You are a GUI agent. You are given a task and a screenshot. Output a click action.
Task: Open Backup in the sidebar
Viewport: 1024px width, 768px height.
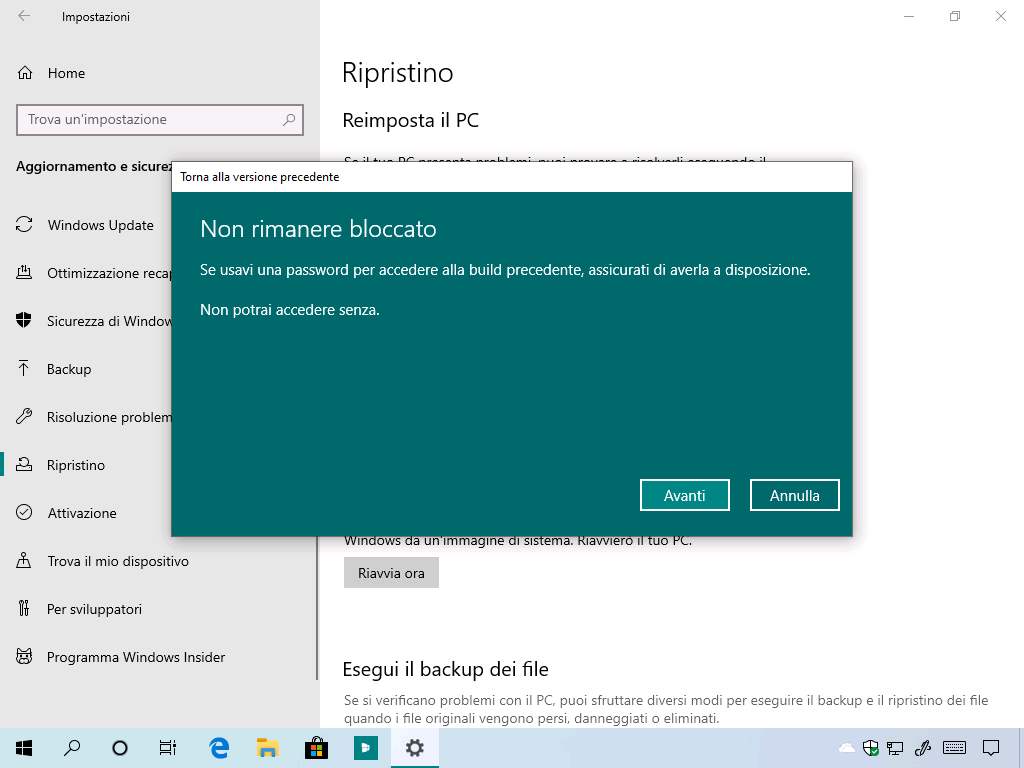click(x=69, y=369)
